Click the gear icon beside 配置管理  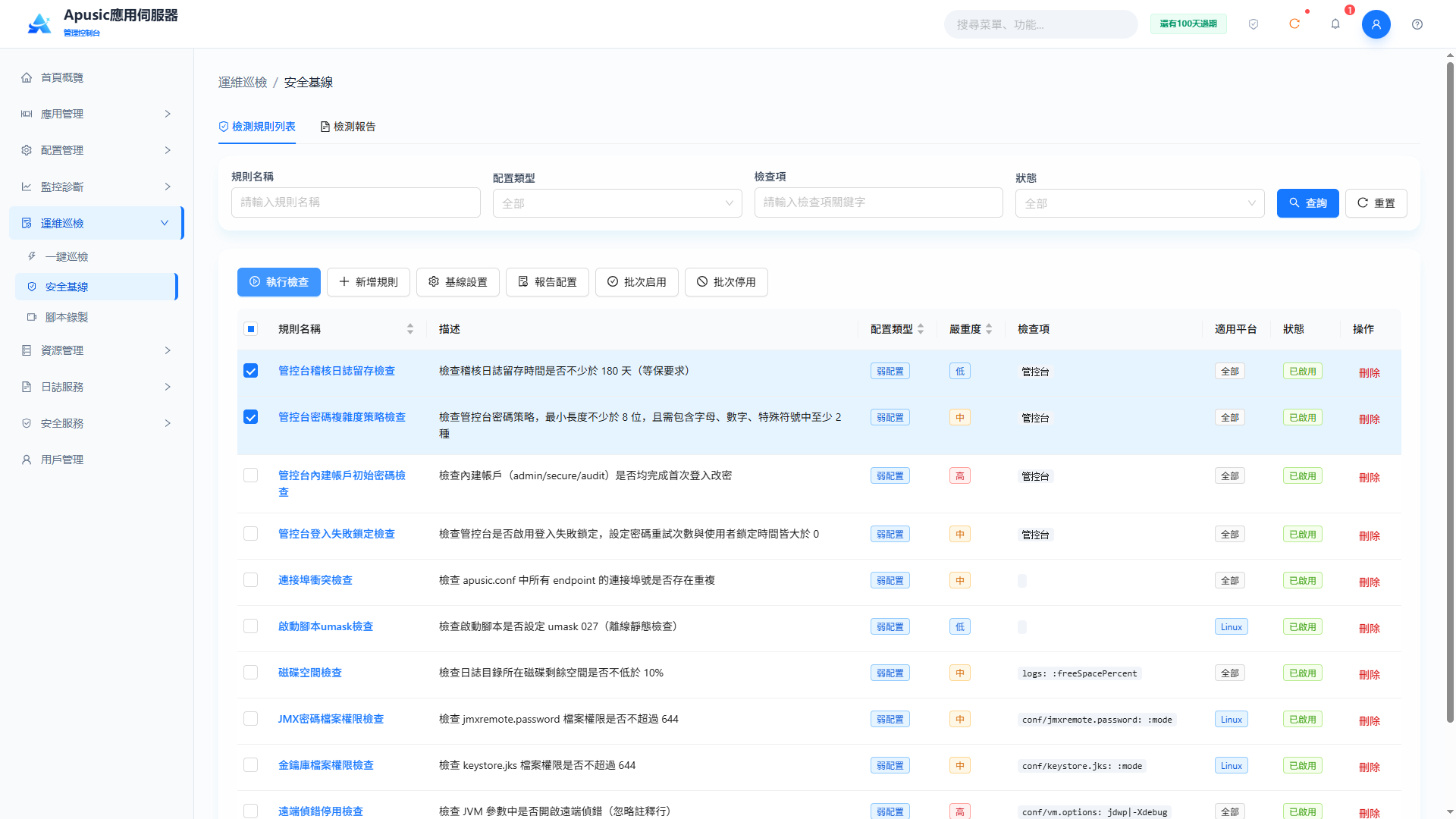click(x=27, y=150)
